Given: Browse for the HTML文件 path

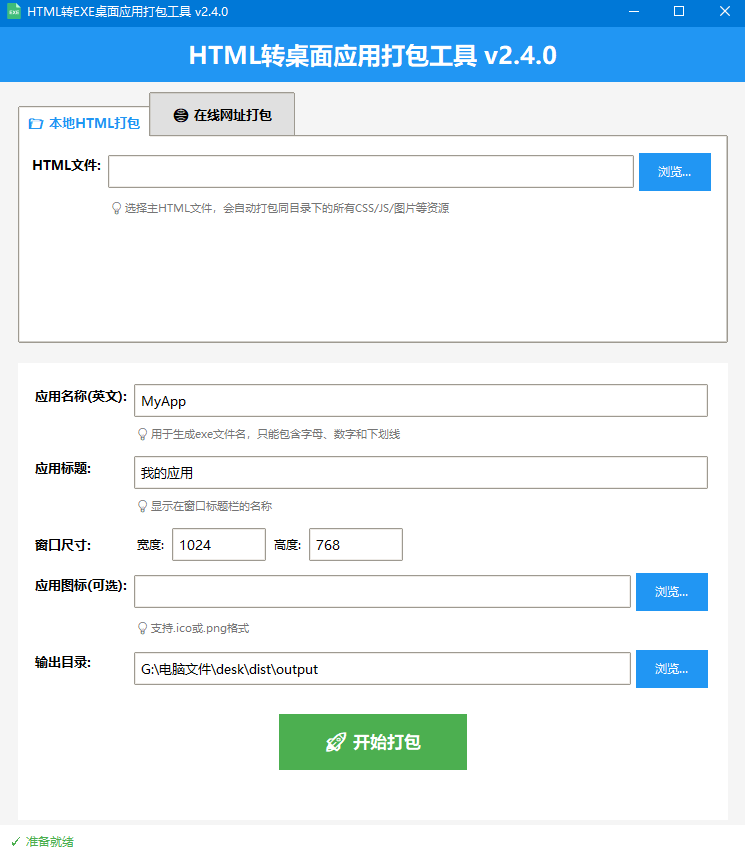Looking at the screenshot, I should coord(674,172).
